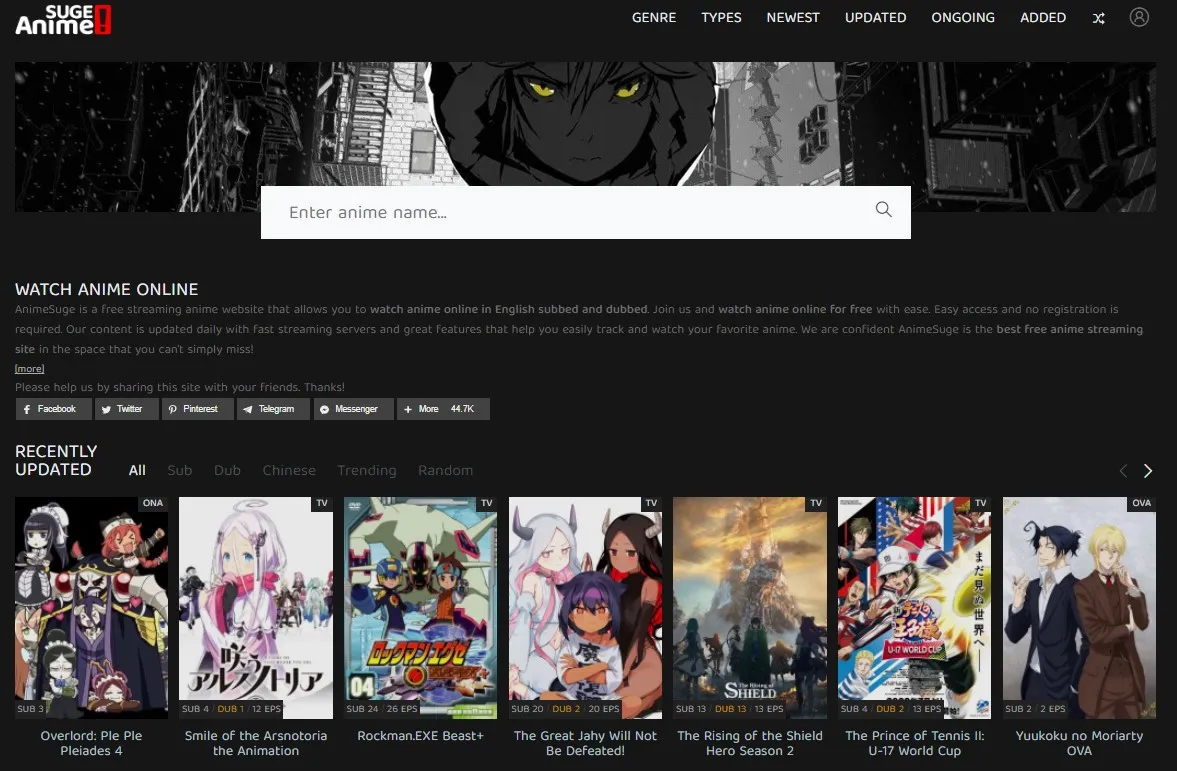Select the Trending filter tab
The width and height of the screenshot is (1177, 771).
tap(366, 470)
